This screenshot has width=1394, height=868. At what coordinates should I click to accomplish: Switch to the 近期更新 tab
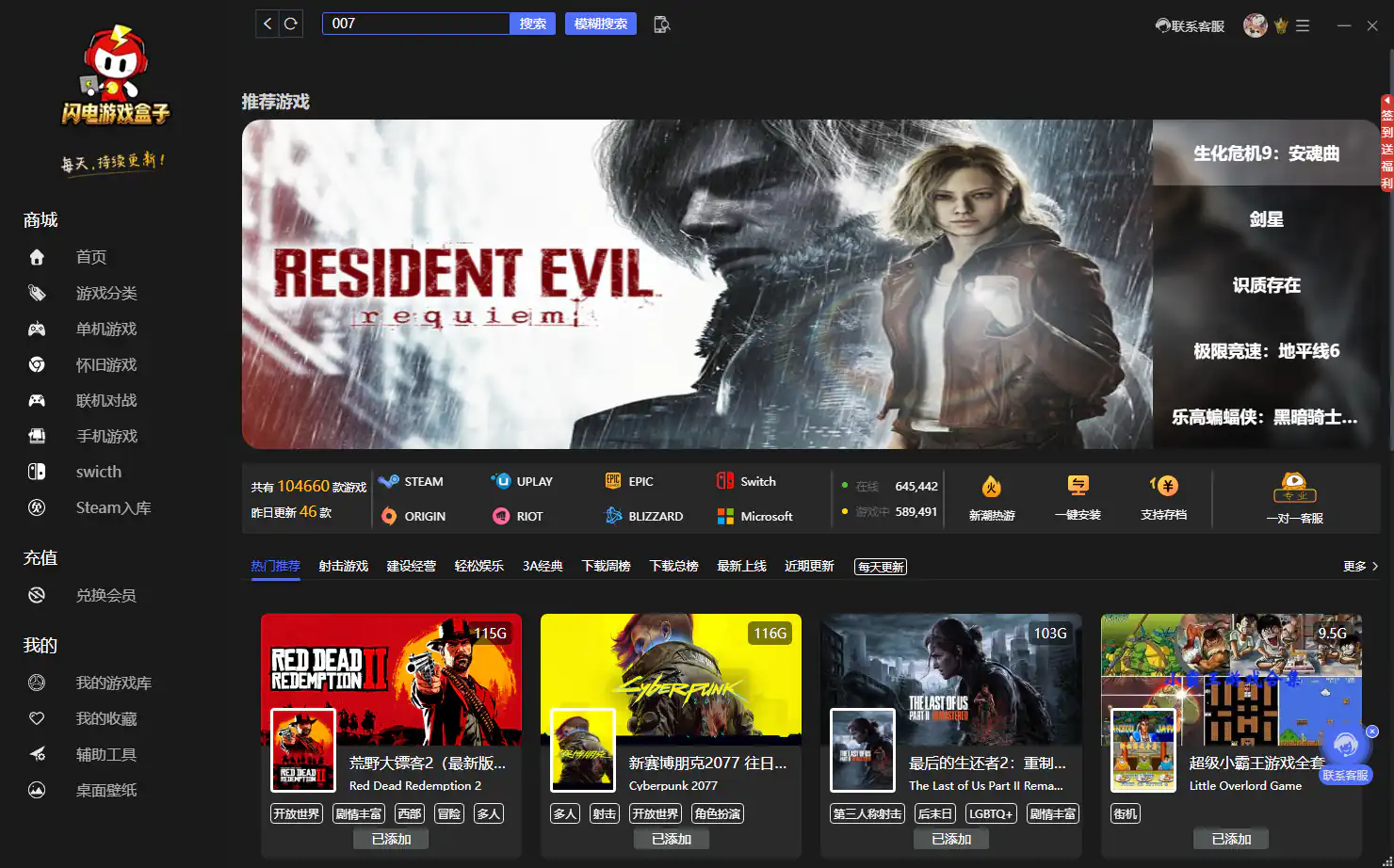pyautogui.click(x=809, y=566)
